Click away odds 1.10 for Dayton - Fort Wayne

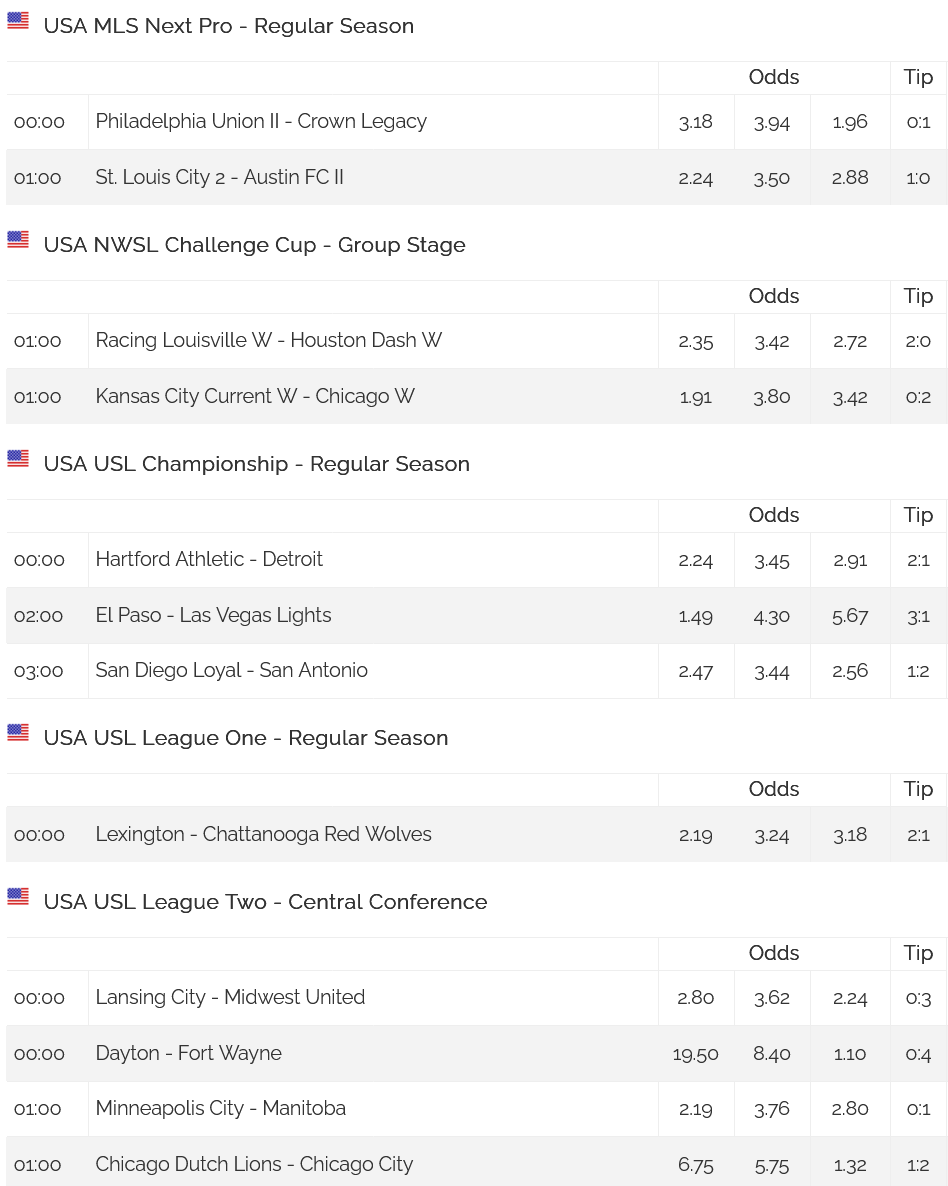pyautogui.click(x=850, y=1054)
